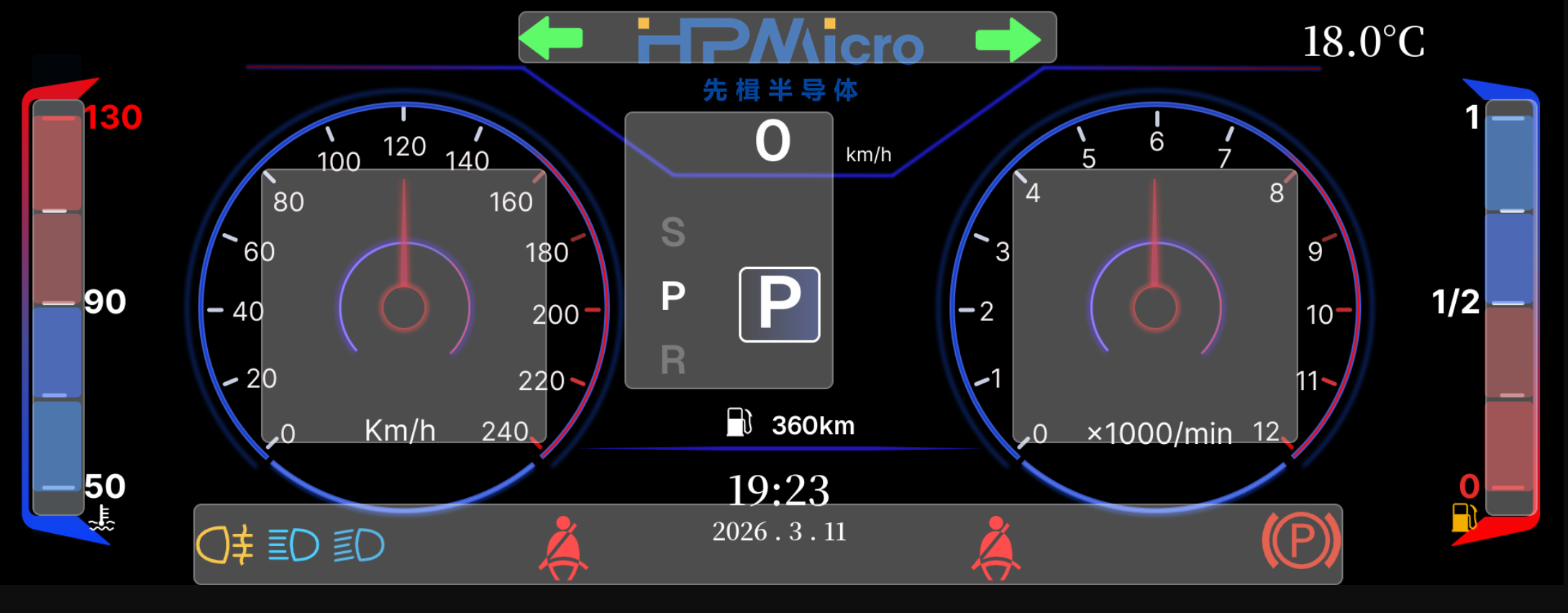This screenshot has width=1568, height=613.
Task: Click the tachometer needle hub
Action: pos(1155,308)
